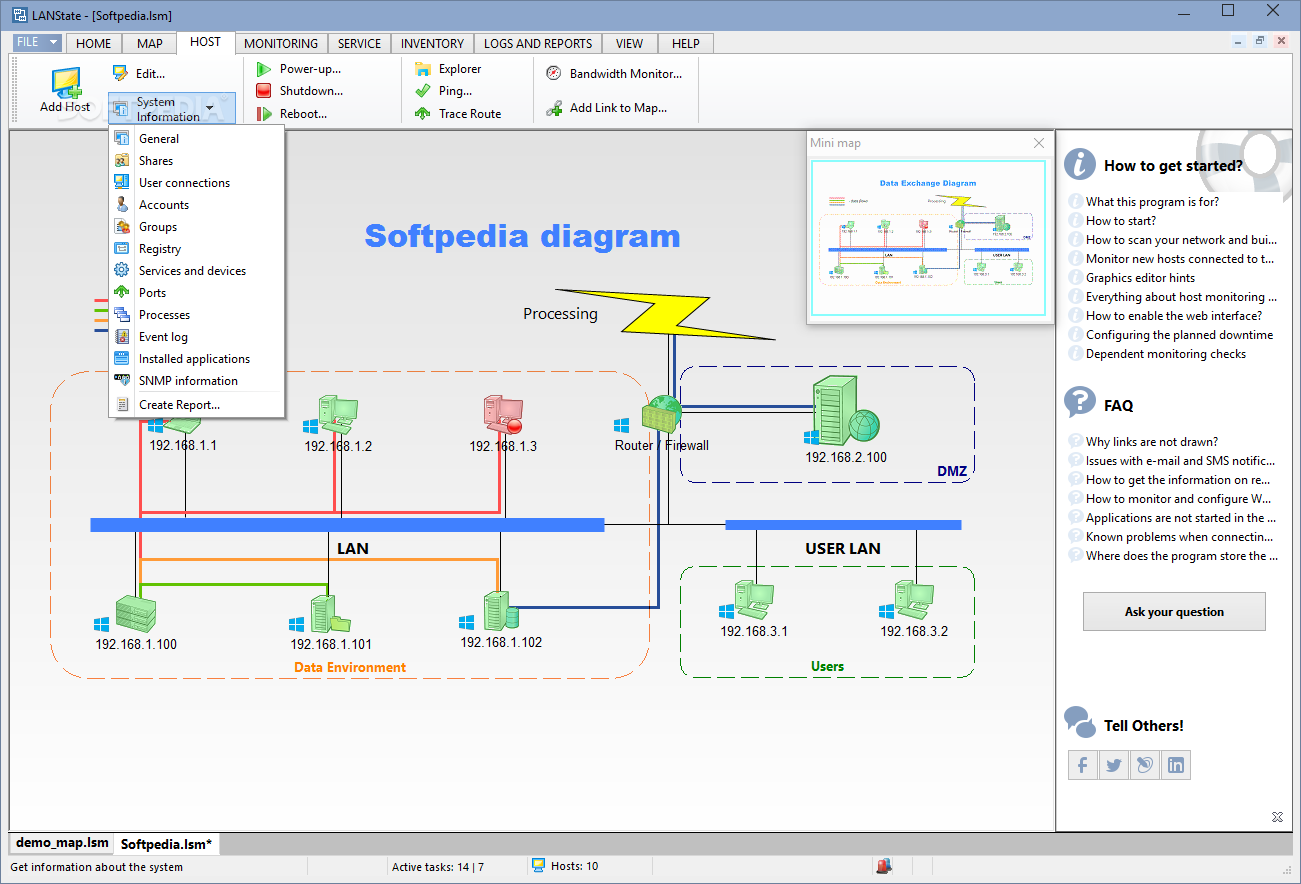
Task: Open 'What this program is for?' link
Action: [x=1152, y=201]
